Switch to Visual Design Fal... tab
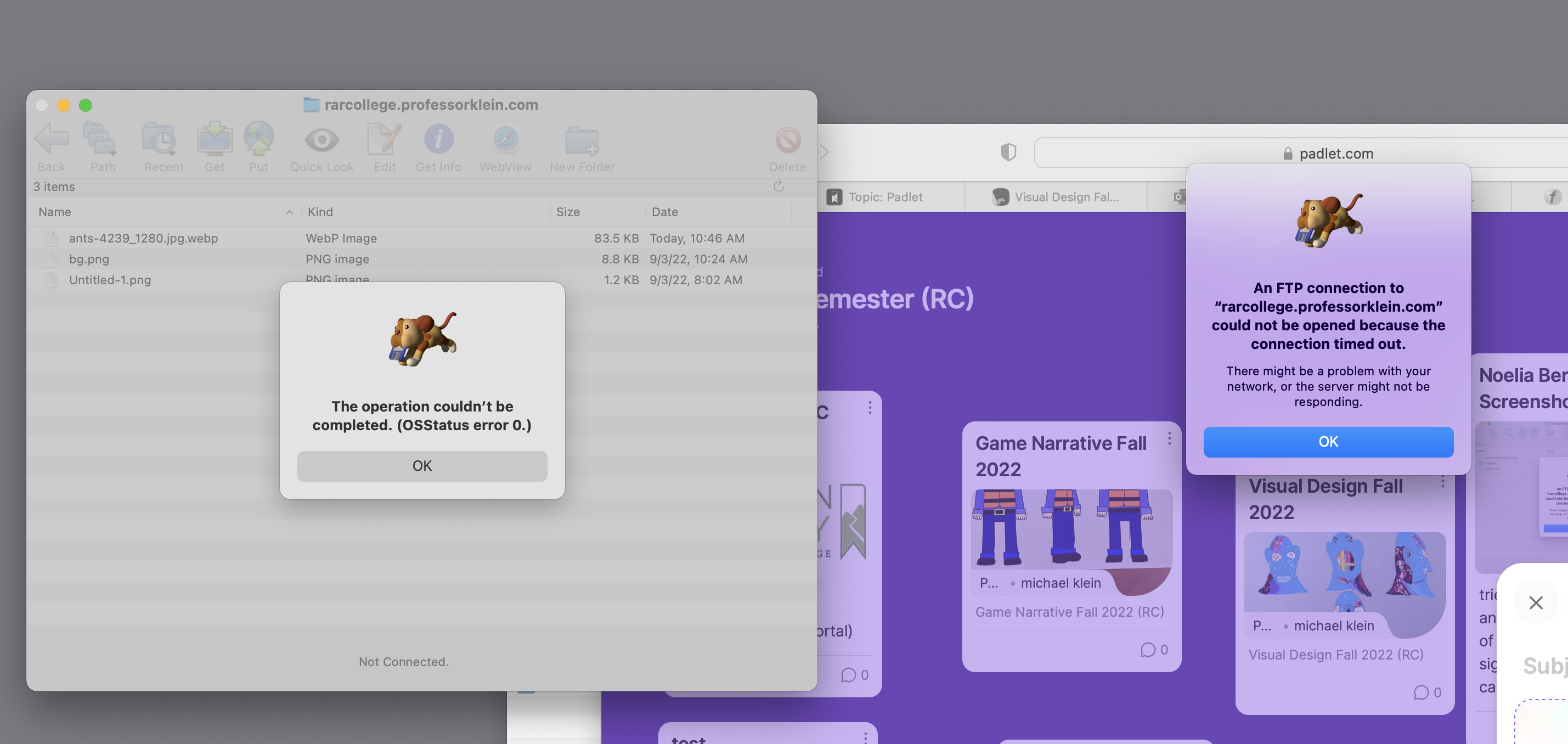 [1056, 196]
